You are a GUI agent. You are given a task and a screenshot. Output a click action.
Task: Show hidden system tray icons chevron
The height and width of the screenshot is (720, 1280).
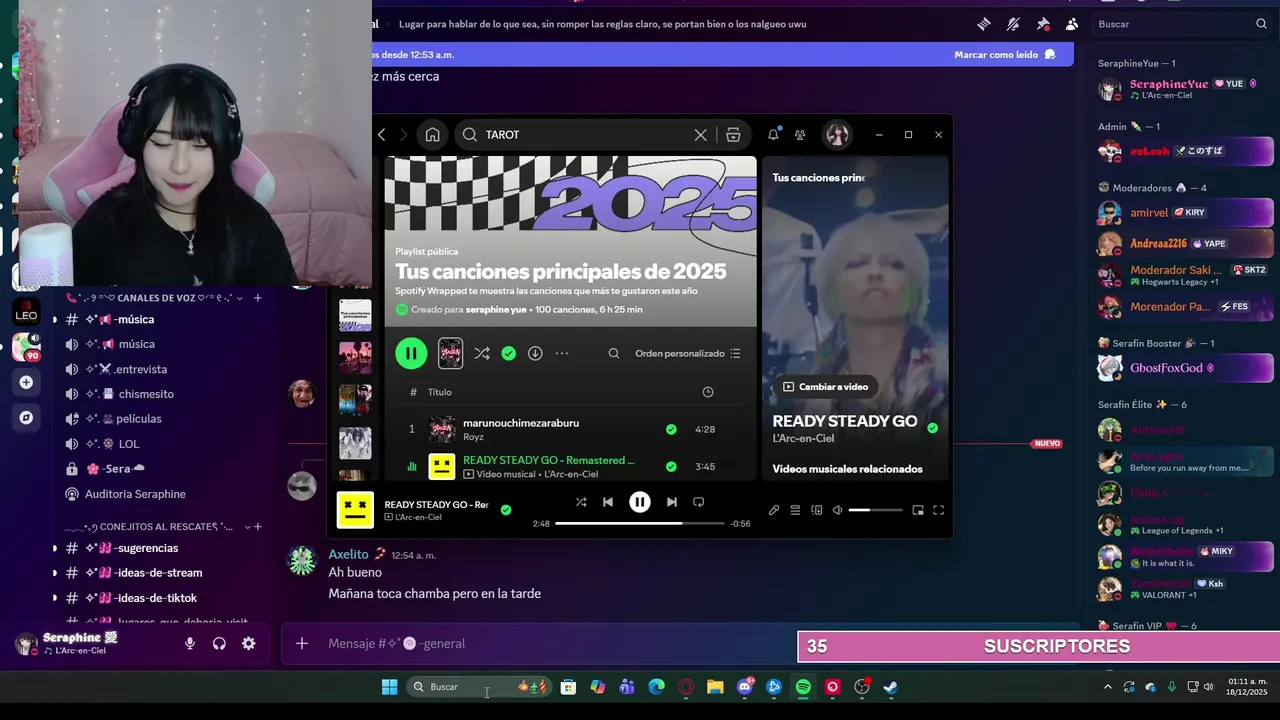(1107, 687)
